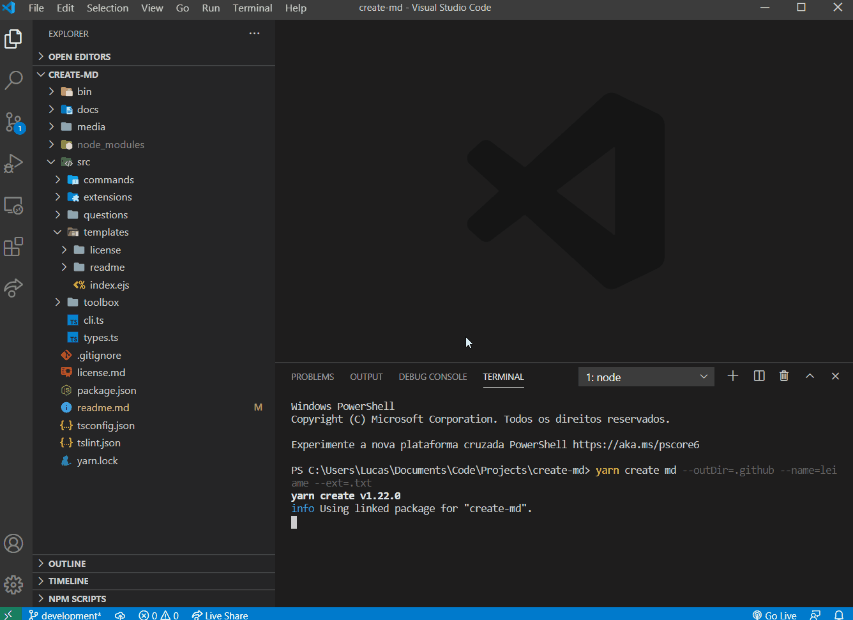Collapse the templates folder
853x620 pixels.
154,232
